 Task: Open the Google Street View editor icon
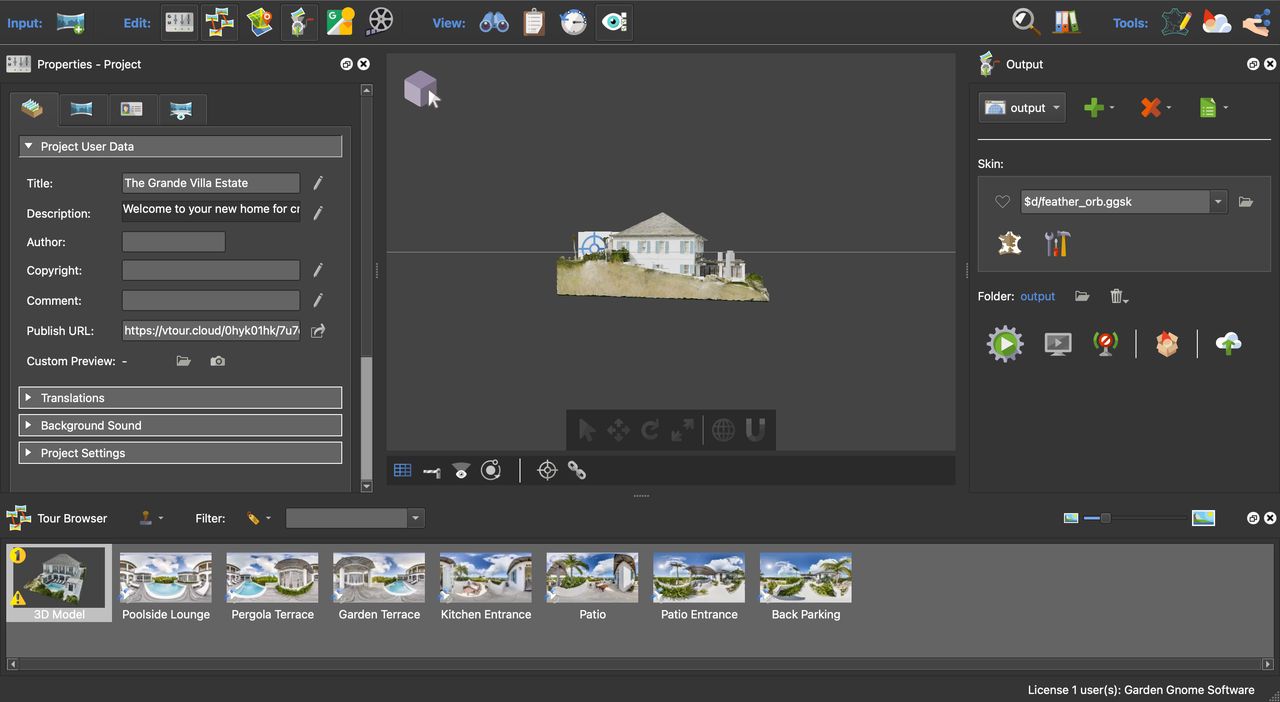tap(340, 21)
